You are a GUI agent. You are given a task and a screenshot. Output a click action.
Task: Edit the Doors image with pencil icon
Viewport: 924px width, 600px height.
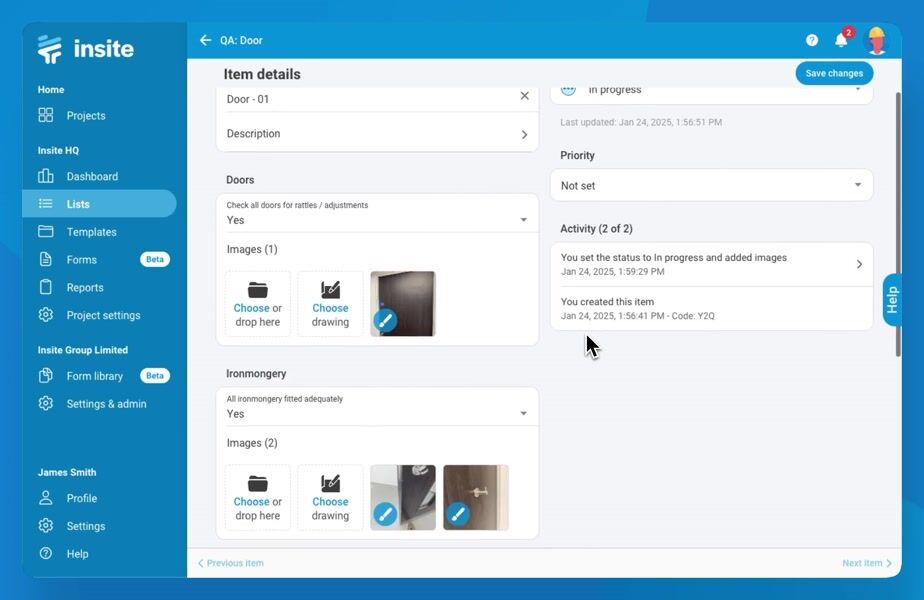(x=385, y=321)
